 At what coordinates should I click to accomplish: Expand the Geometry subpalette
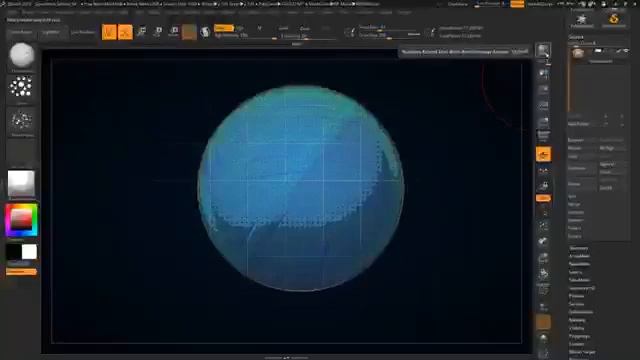579,248
